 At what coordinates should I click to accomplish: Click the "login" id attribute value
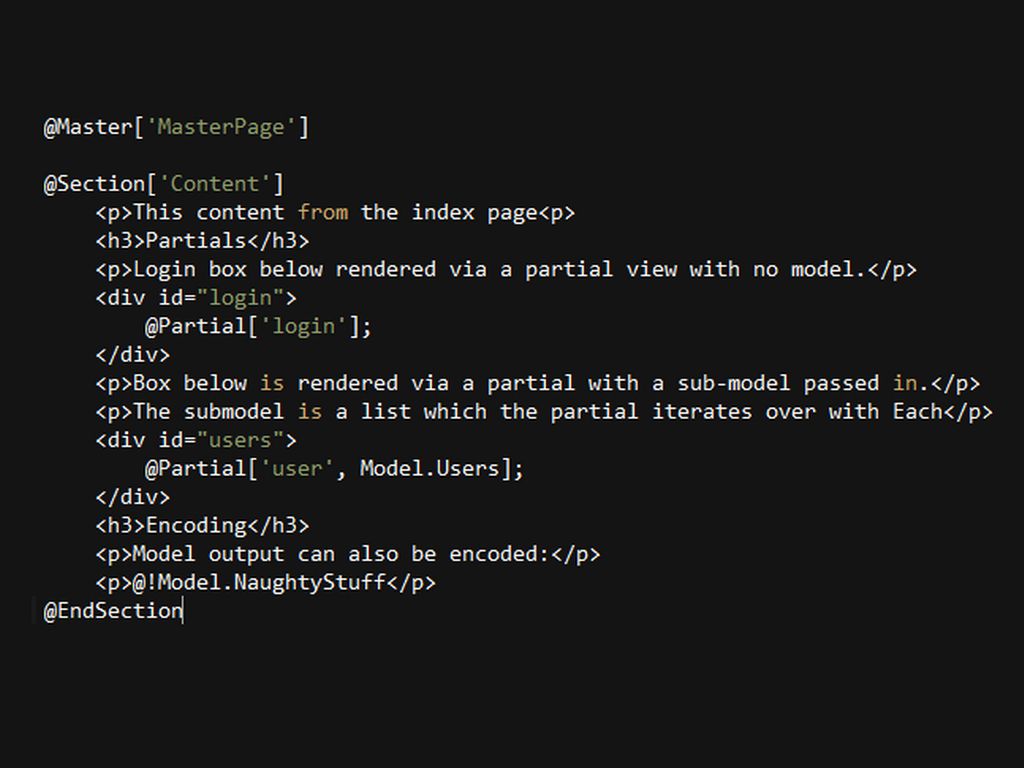(x=240, y=298)
